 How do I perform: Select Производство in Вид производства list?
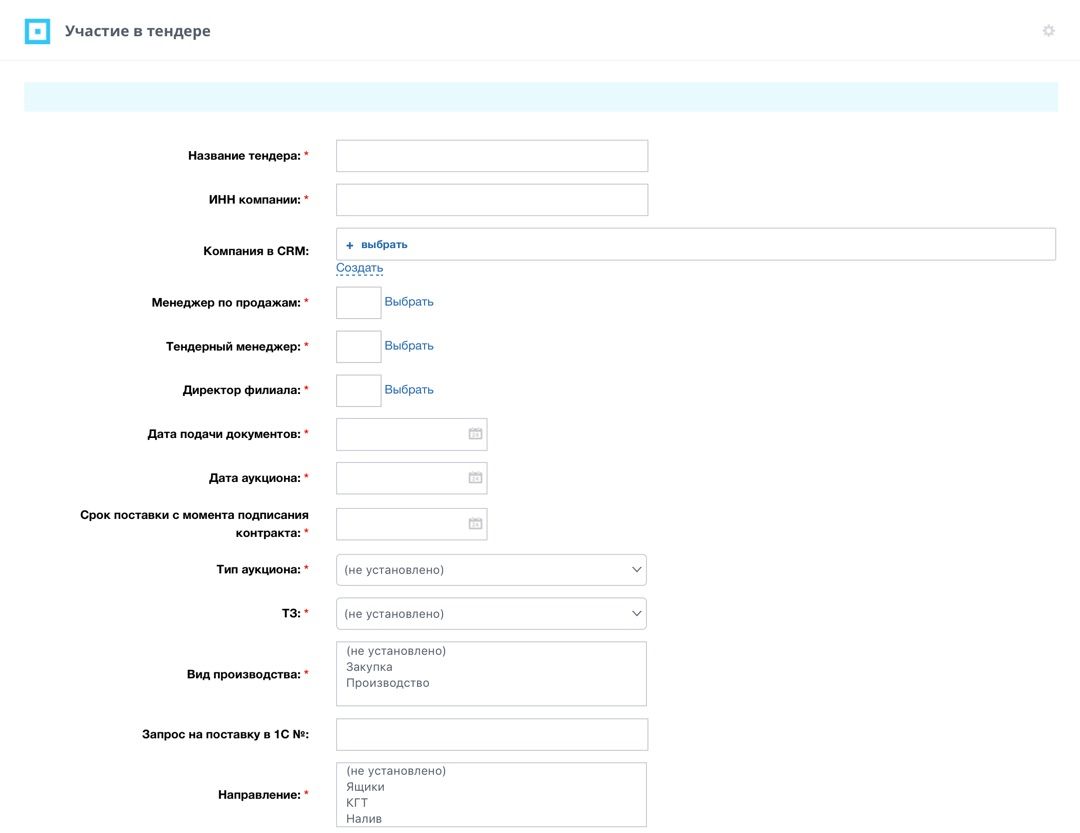pyautogui.click(x=388, y=683)
